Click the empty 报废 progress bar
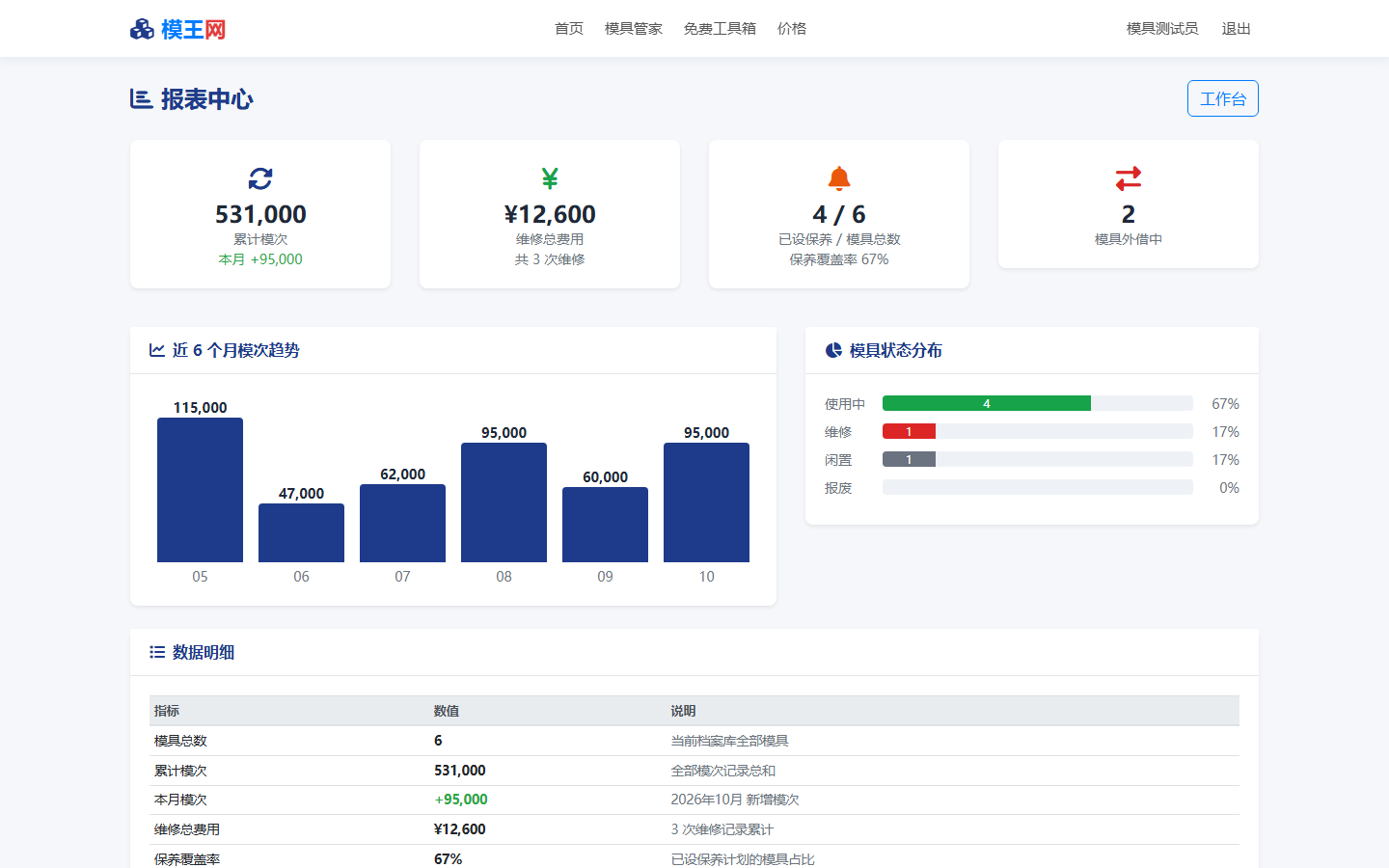Viewport: 1389px width, 868px height. pos(1038,487)
